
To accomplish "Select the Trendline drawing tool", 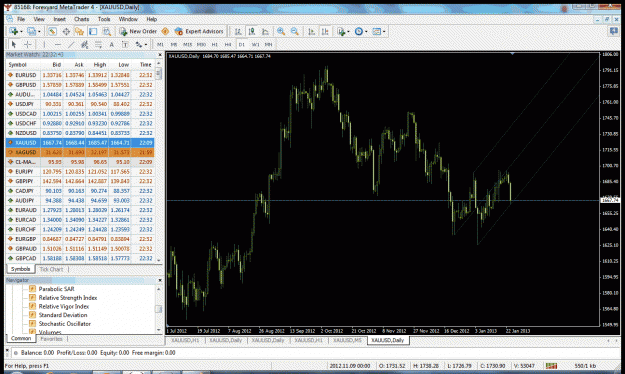I will [x=71, y=44].
